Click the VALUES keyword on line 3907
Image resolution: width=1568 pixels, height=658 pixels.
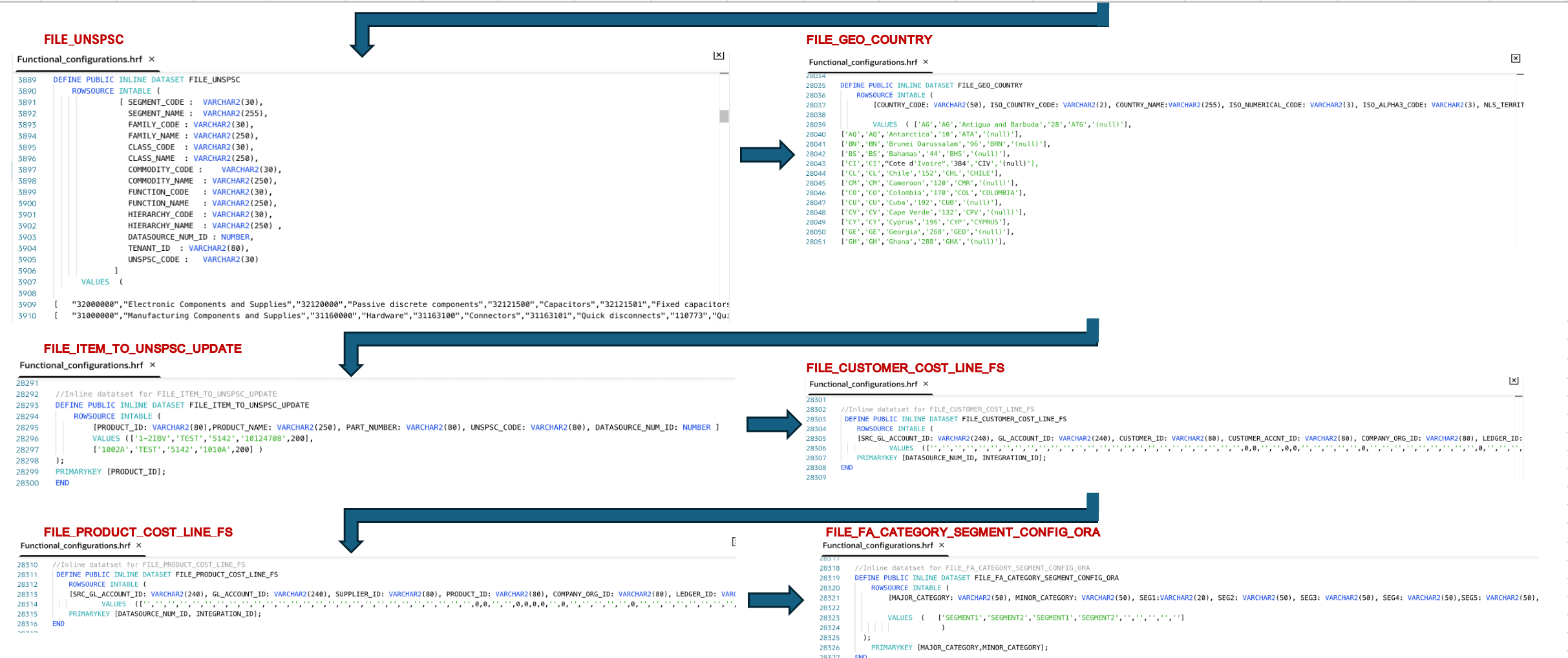95,282
